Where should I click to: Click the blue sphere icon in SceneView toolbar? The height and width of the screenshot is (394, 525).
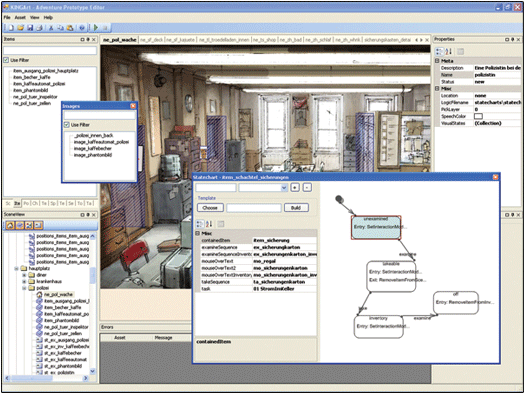click(19, 225)
